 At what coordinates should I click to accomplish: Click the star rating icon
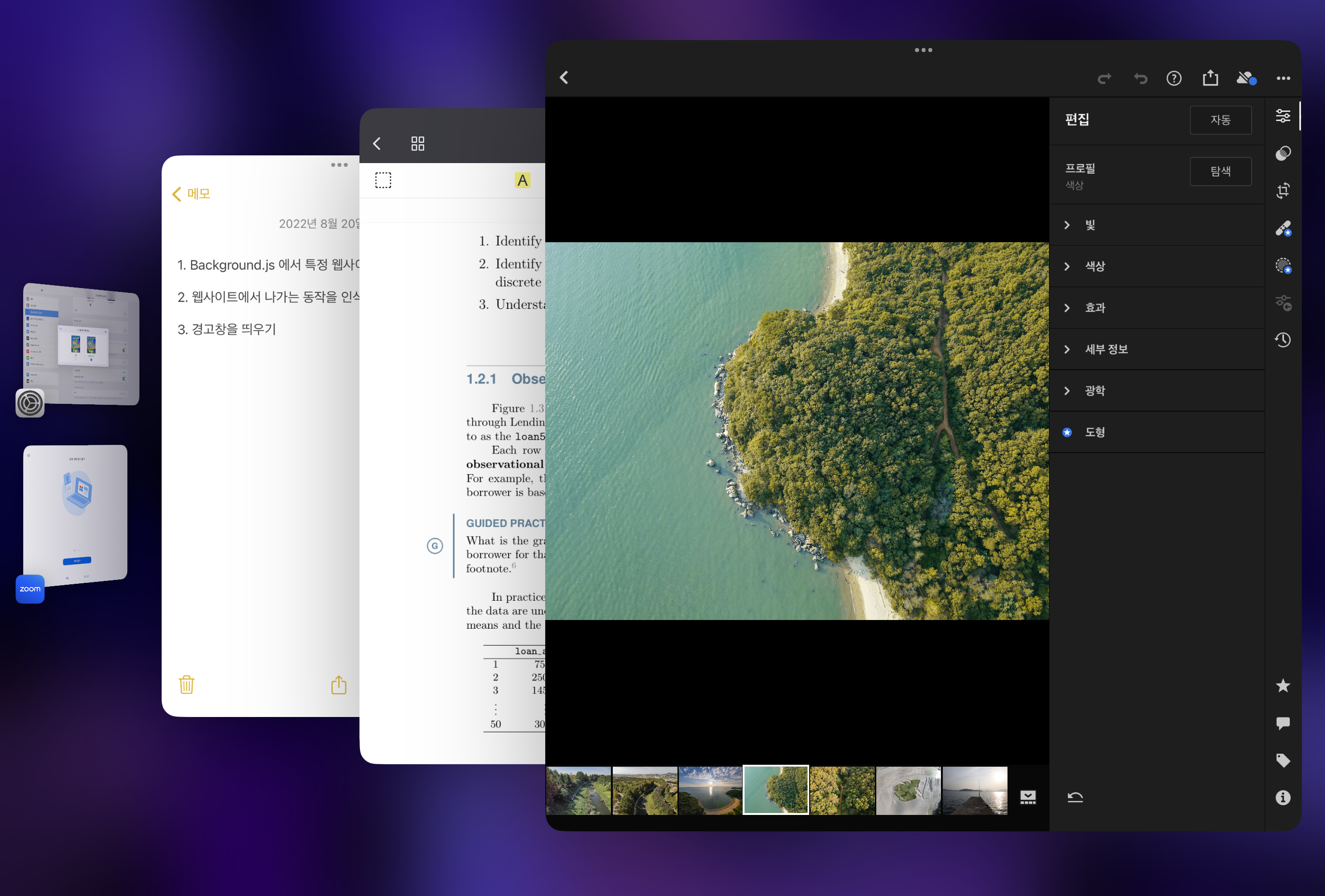1283,686
